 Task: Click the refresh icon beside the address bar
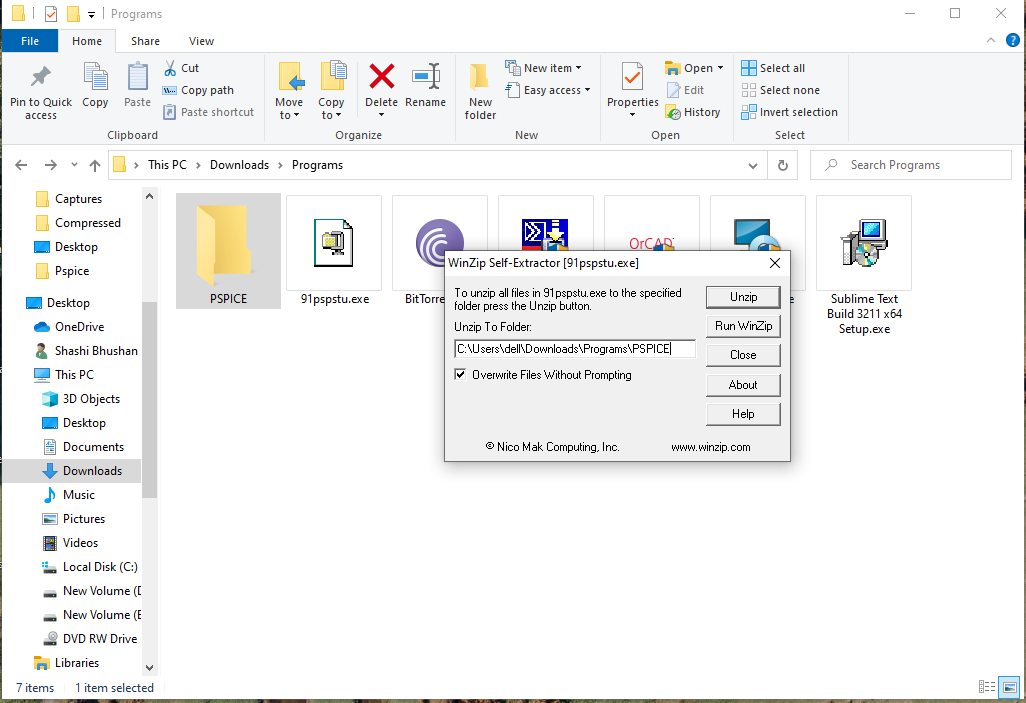[x=782, y=164]
